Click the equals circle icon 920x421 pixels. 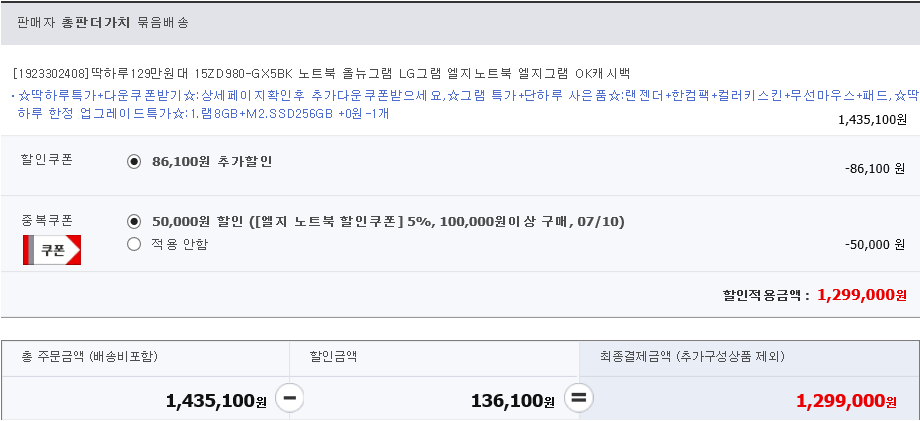[x=579, y=398]
